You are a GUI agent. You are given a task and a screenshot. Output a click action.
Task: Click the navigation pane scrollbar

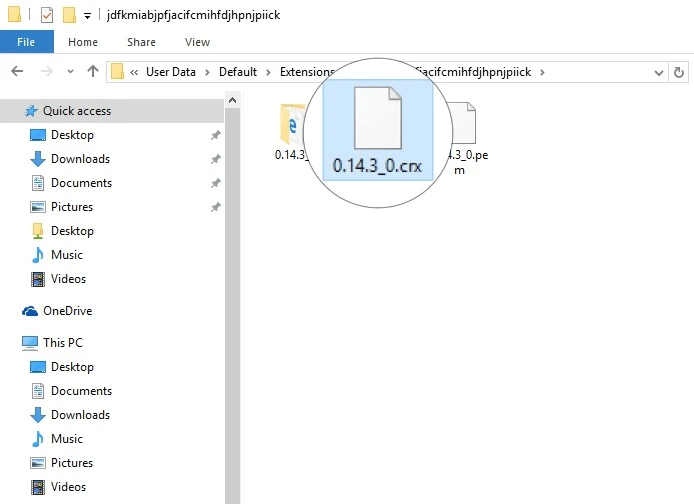coord(232,300)
